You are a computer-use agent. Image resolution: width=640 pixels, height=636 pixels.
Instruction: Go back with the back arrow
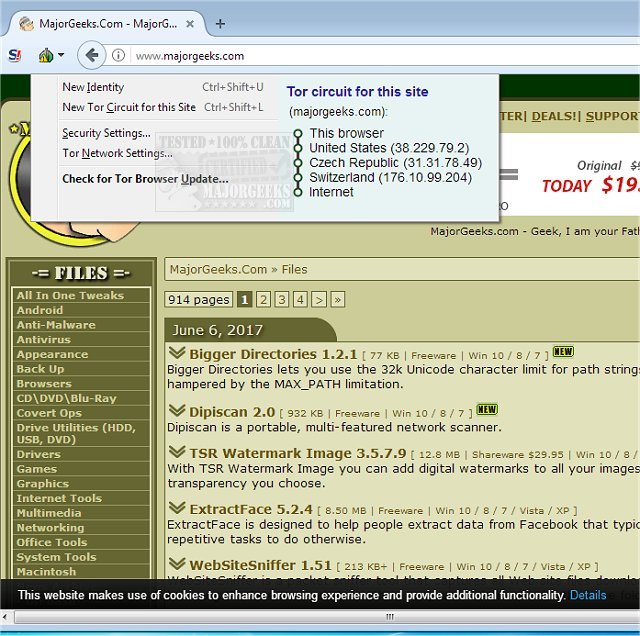[92, 55]
